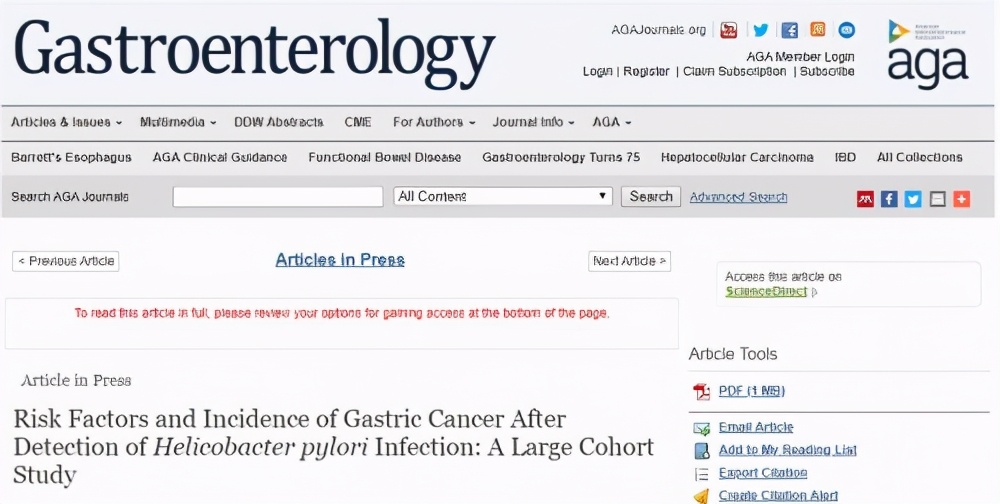Click the Twitter icon in the page header

click(761, 30)
